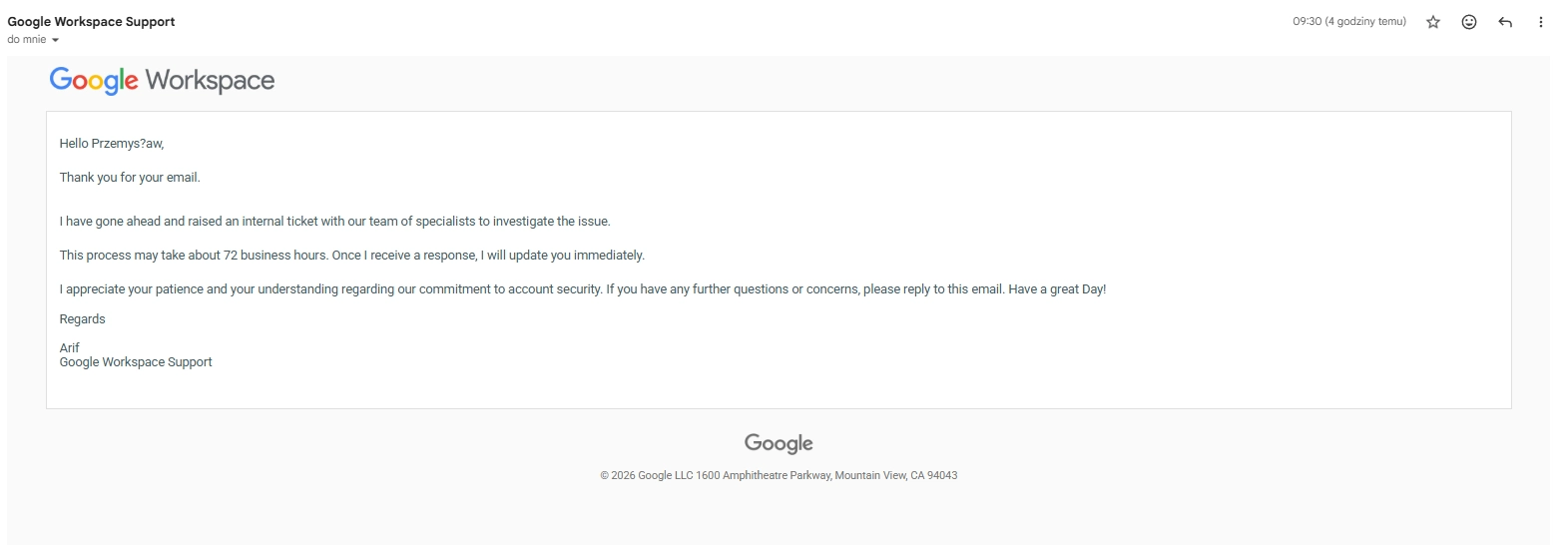
Task: Click the line 'Thank you for your email.'
Action: click(x=130, y=178)
